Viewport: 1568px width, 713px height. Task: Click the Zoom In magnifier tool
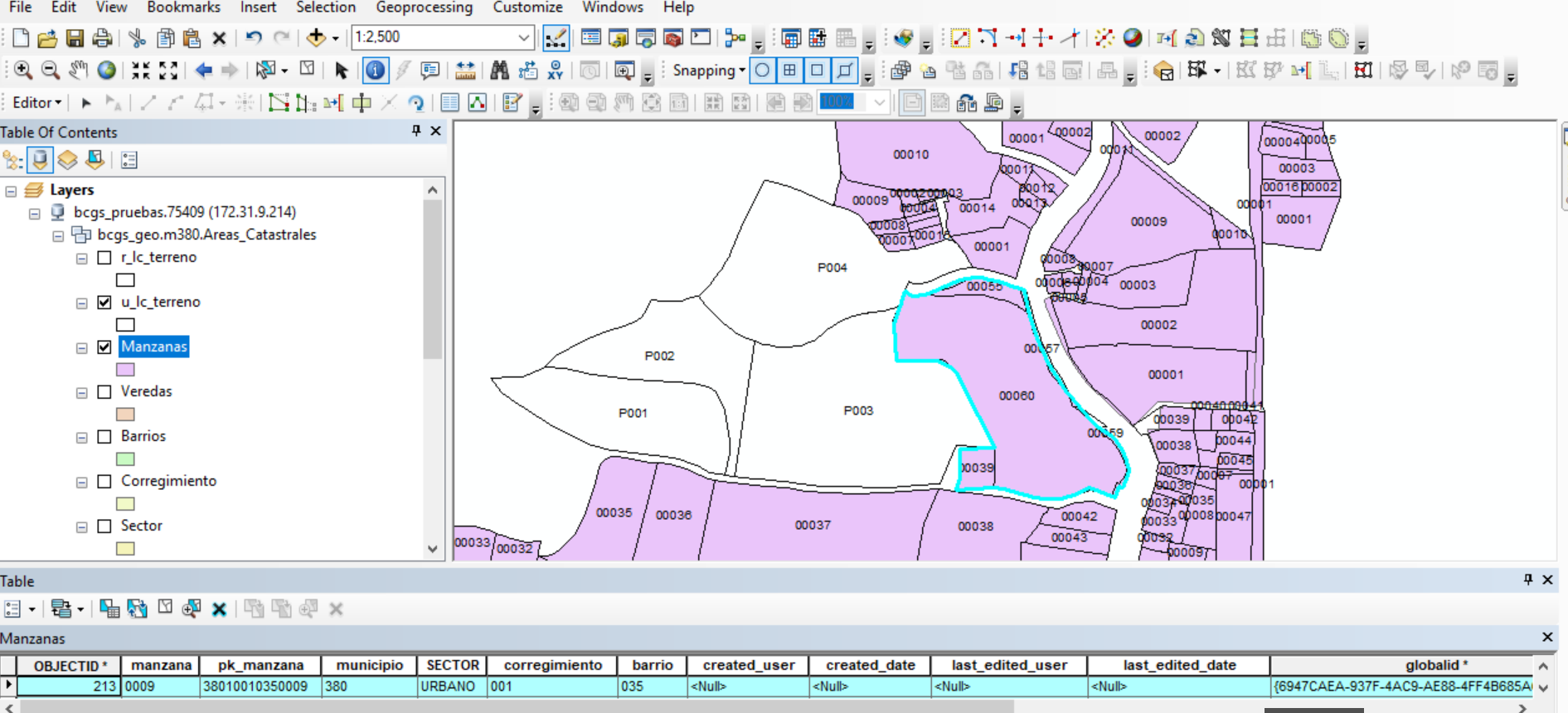tap(22, 70)
